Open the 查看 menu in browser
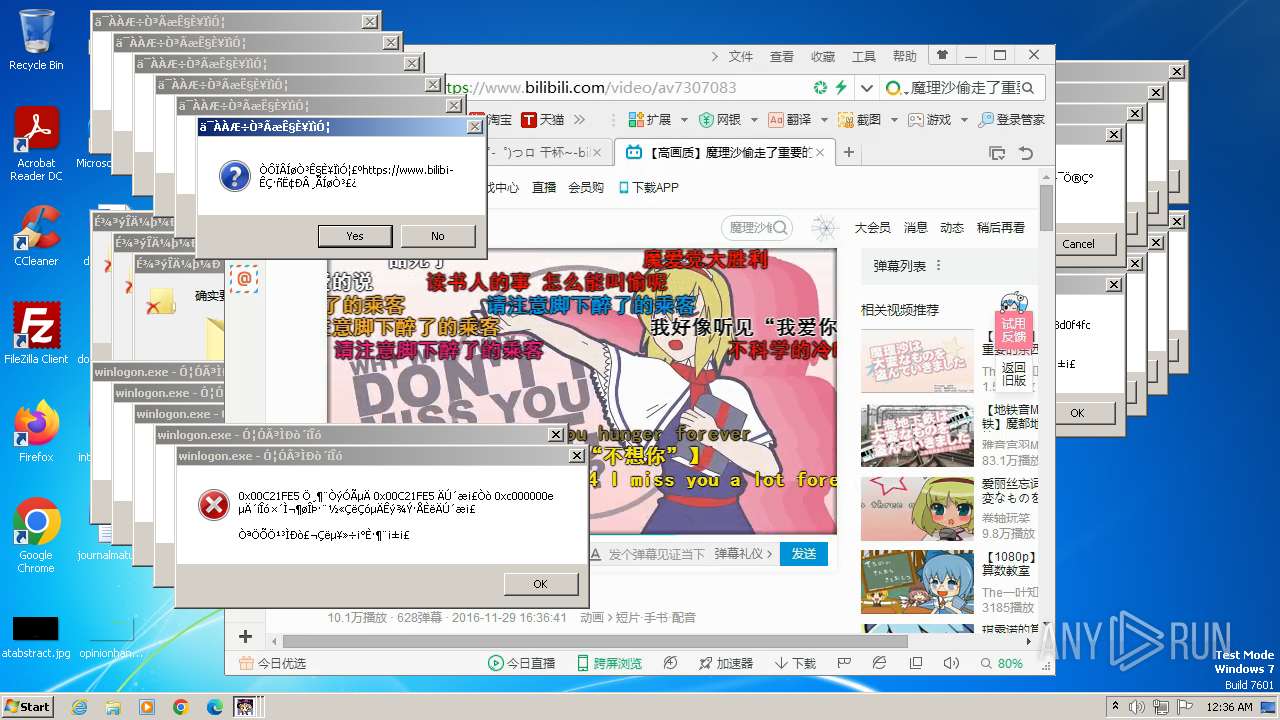 point(782,57)
